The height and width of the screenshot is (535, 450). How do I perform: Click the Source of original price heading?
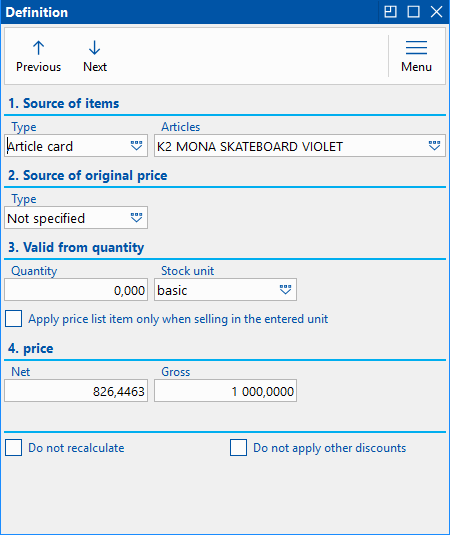coord(88,175)
